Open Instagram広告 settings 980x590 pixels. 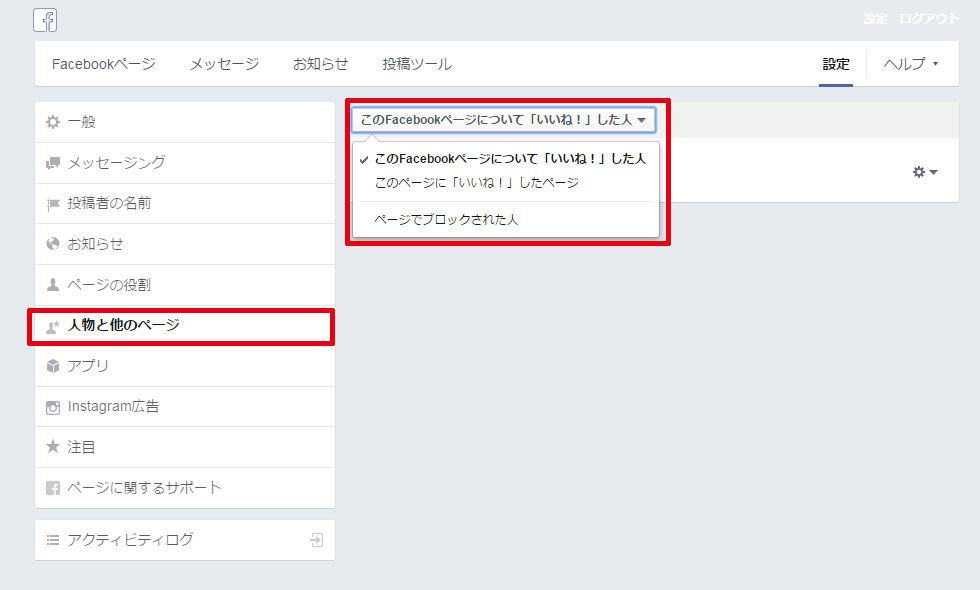185,407
